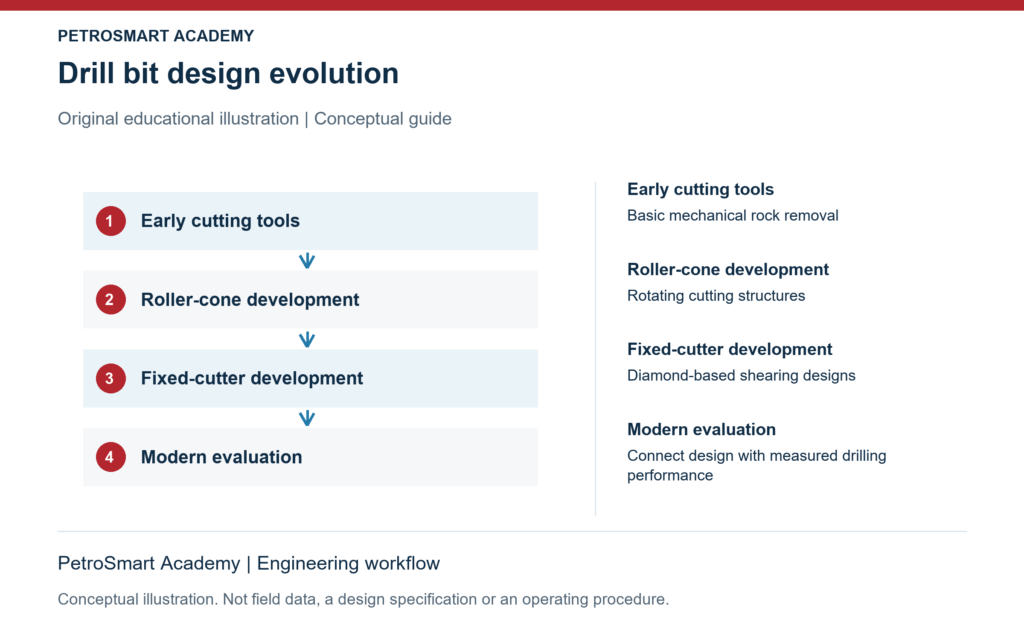Select the Fixed-cutter development step box
This screenshot has height=640, width=1024.
310,378
